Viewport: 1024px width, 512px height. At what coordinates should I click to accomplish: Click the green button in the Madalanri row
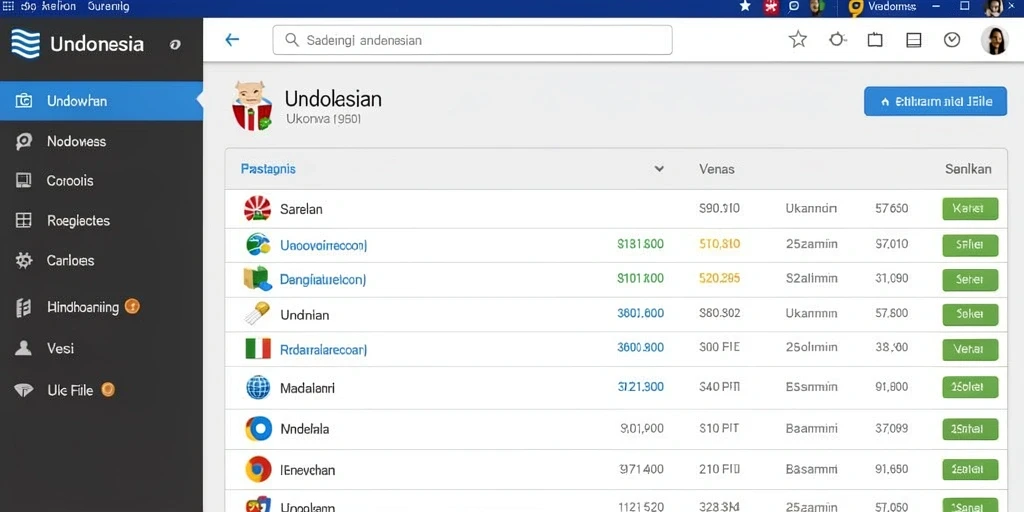[970, 387]
